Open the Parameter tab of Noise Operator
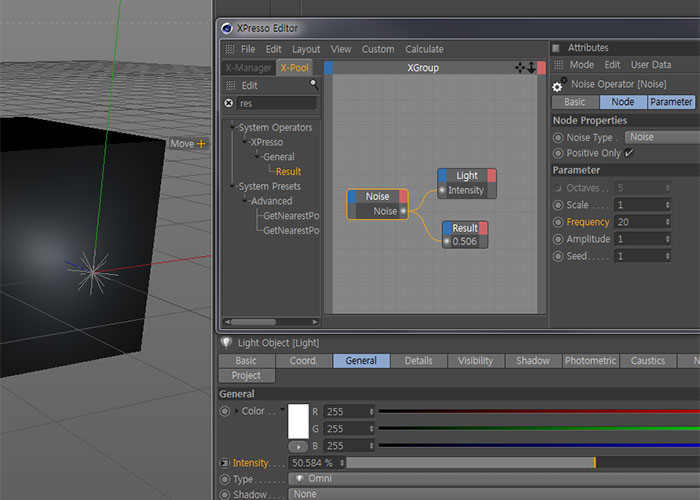The width and height of the screenshot is (700, 500). (x=671, y=102)
